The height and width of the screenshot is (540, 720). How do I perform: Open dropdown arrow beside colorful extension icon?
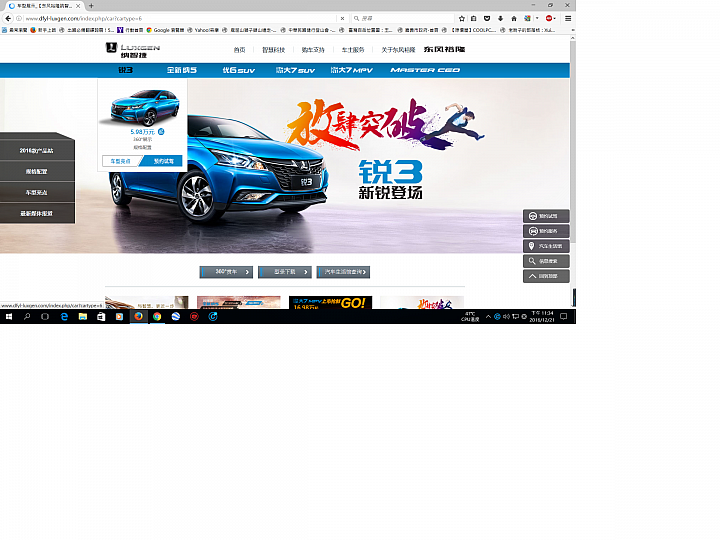537,18
